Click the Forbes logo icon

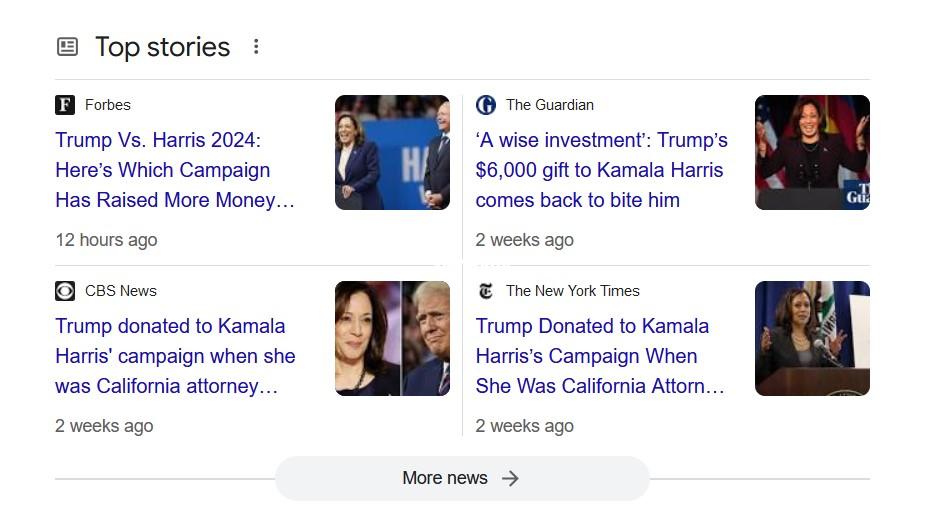click(65, 105)
